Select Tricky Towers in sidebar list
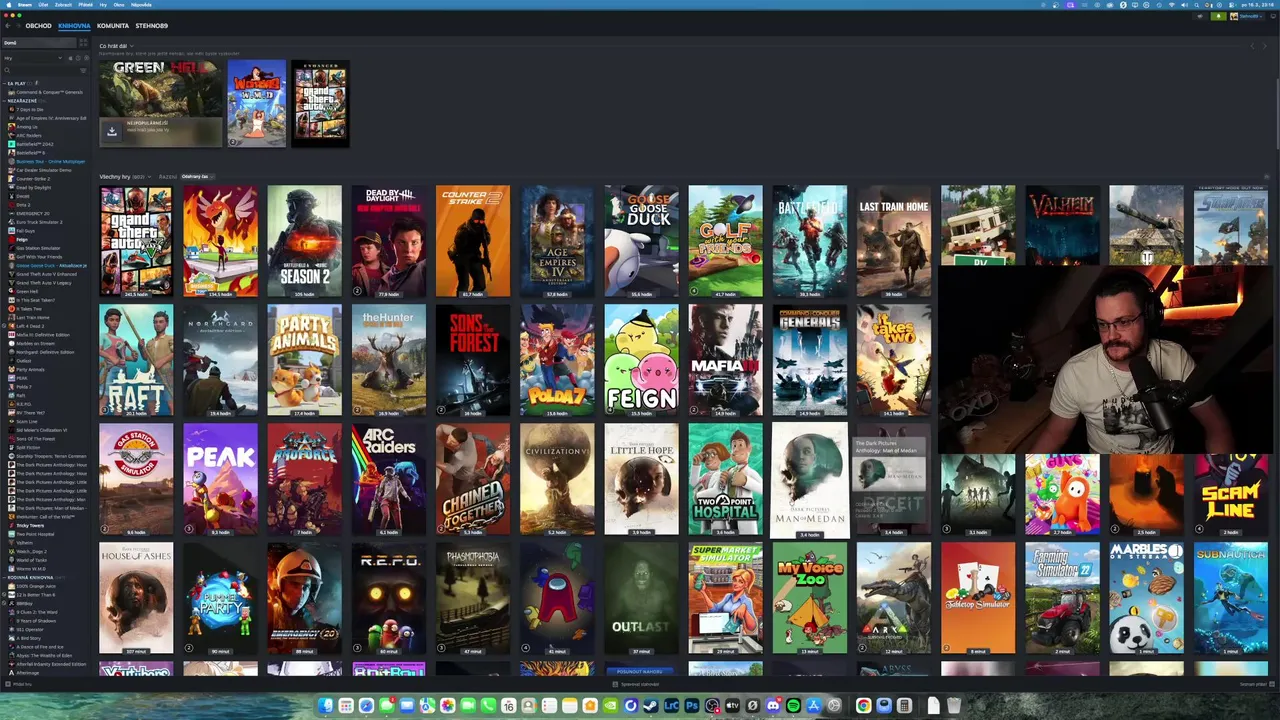The width and height of the screenshot is (1280, 720). tap(31, 526)
